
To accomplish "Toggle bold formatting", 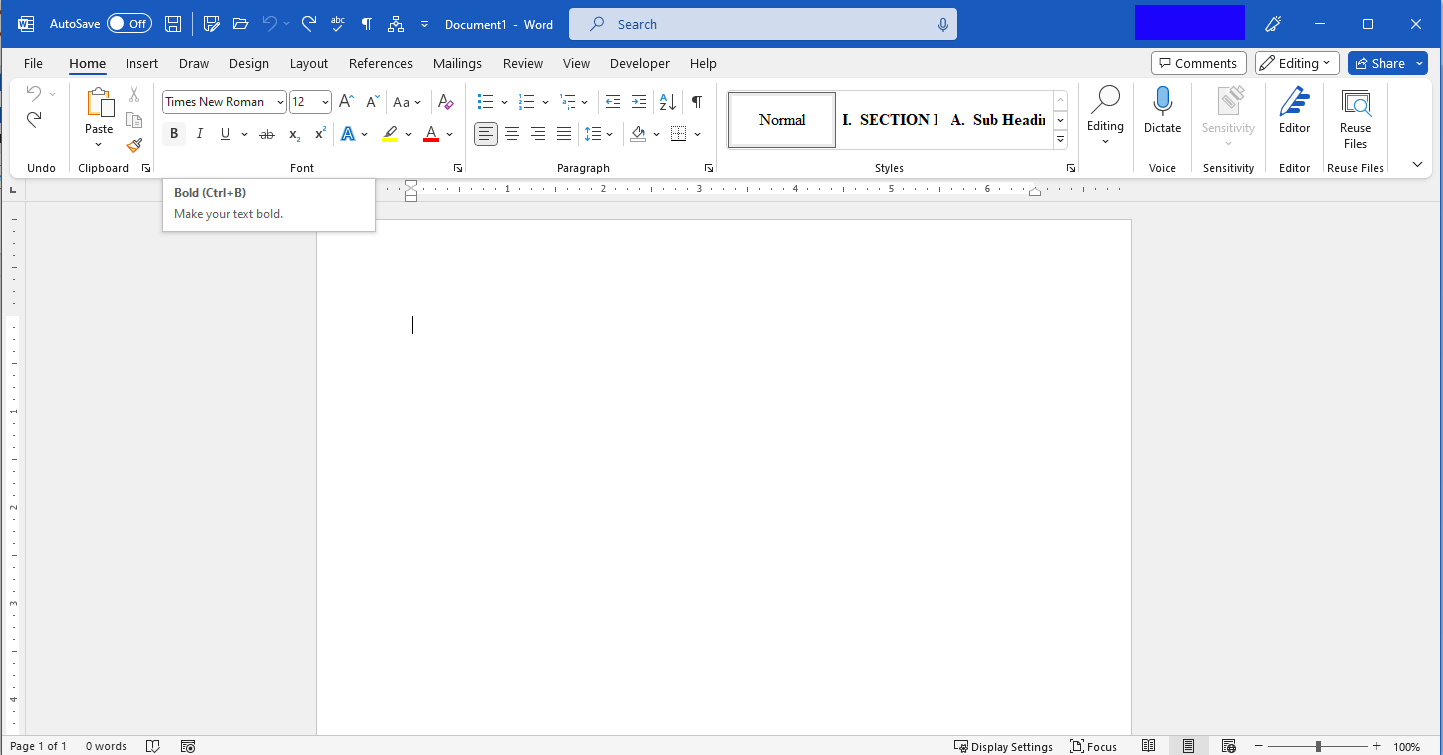I will (x=173, y=133).
